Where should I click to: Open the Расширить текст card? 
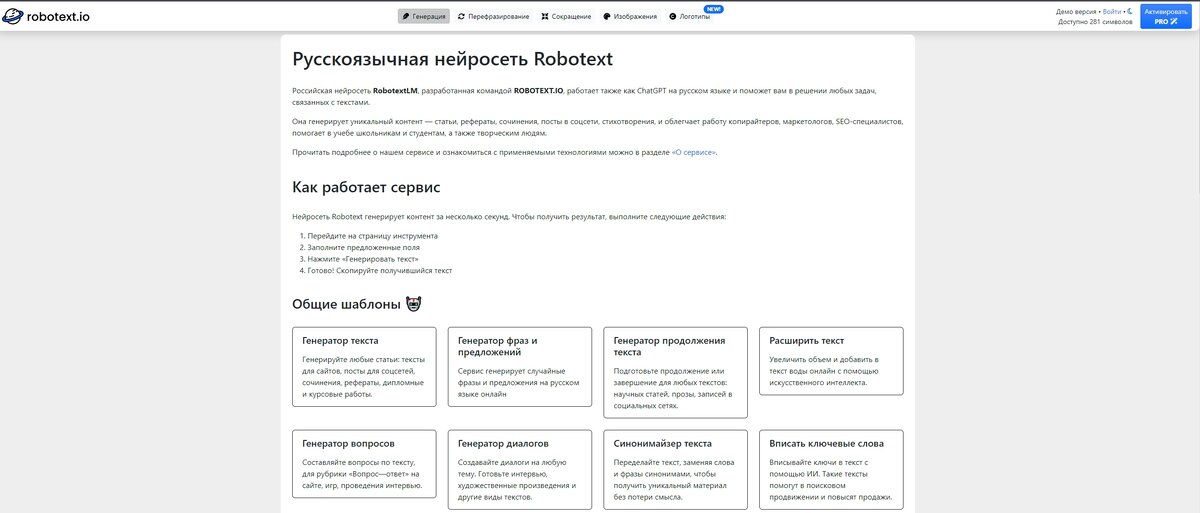tap(832, 361)
